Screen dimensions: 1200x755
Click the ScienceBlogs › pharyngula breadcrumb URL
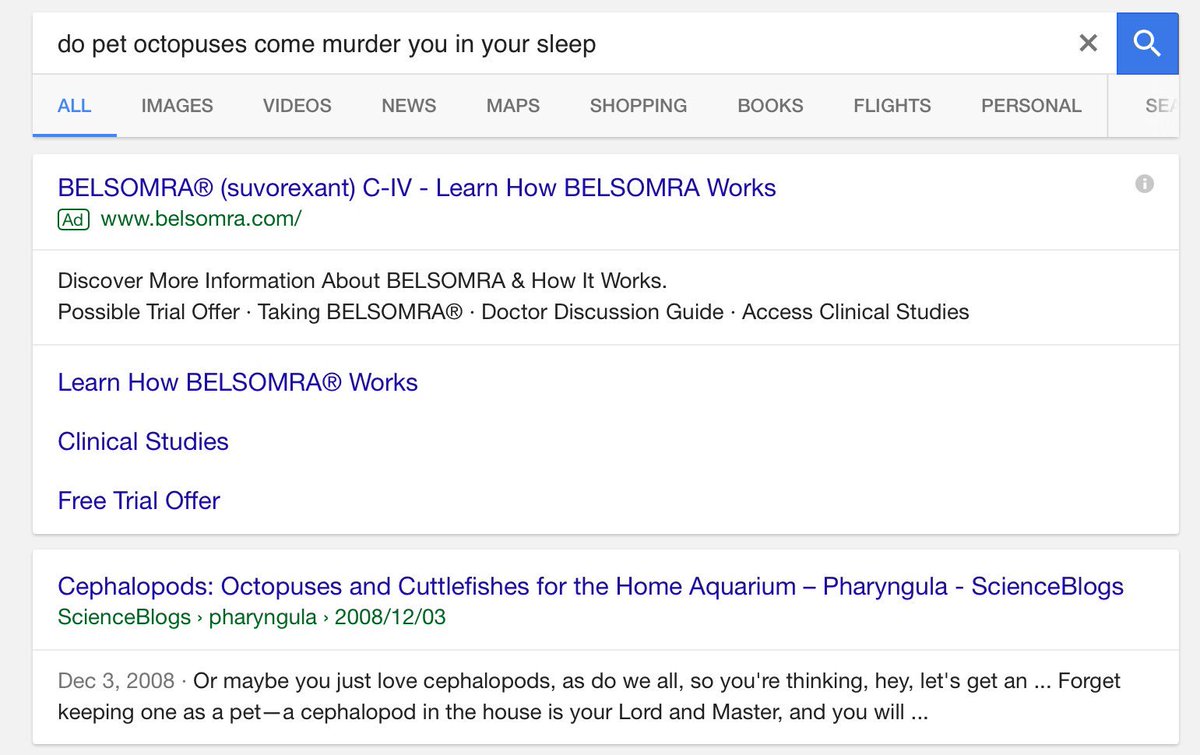pyautogui.click(x=252, y=617)
